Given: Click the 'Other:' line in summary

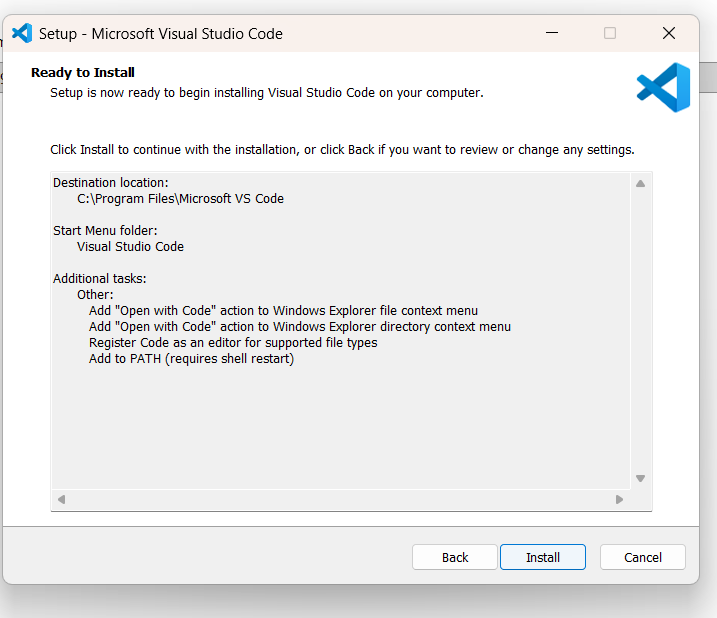Looking at the screenshot, I should coord(95,295).
